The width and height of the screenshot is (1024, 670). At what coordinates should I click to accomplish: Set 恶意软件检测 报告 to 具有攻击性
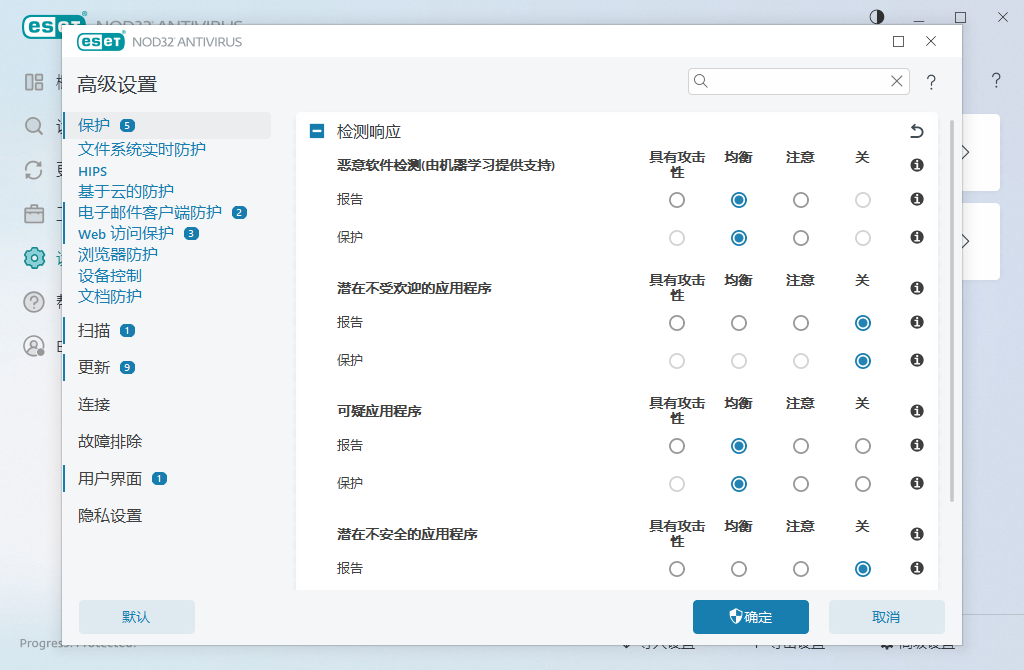pyautogui.click(x=677, y=200)
